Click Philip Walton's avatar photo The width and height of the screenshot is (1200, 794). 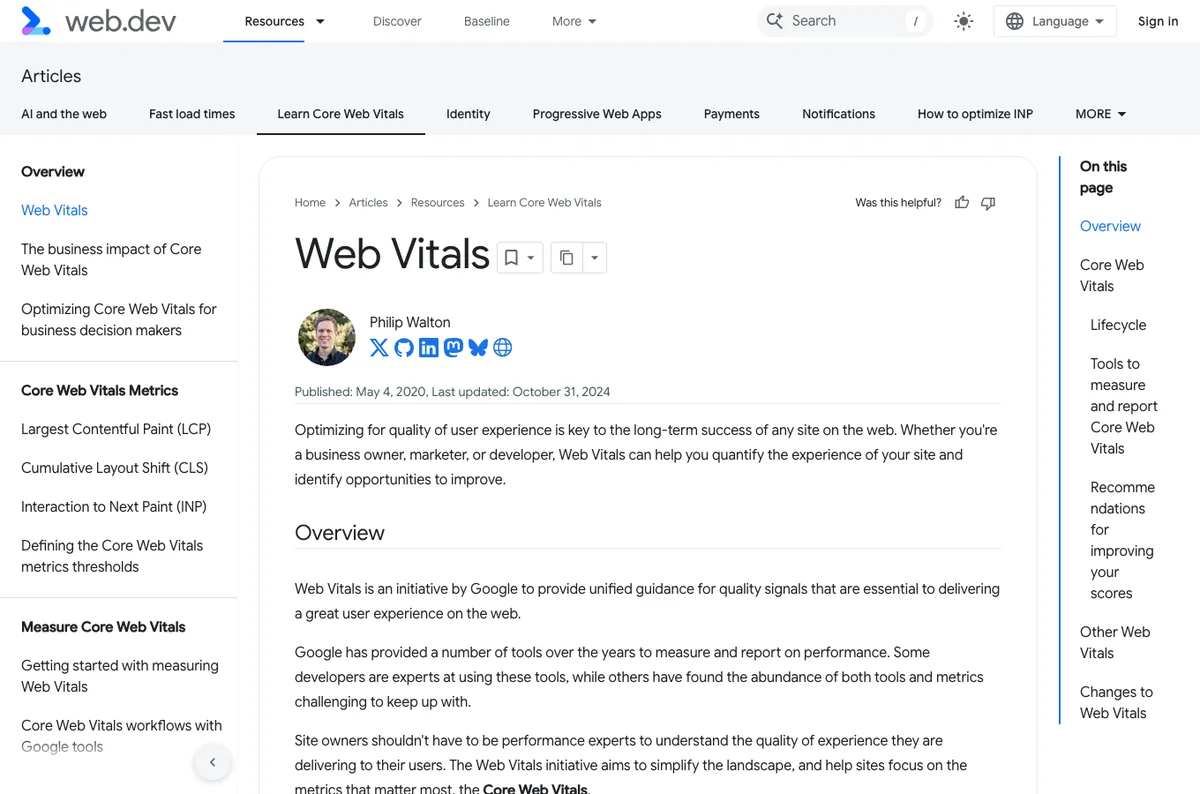327,337
